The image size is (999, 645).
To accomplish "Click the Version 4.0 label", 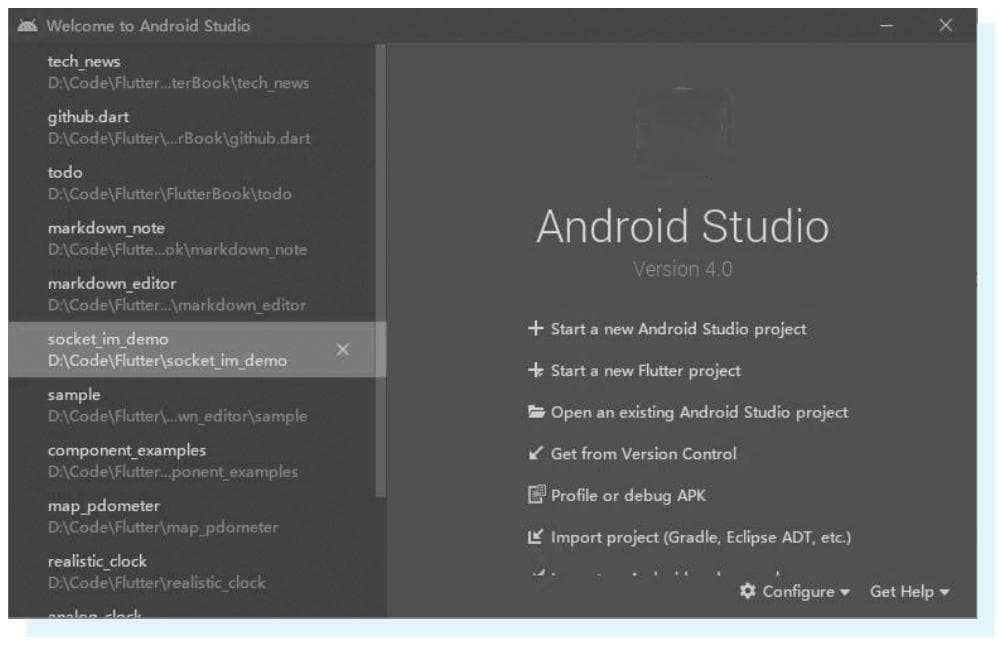I will [x=682, y=269].
